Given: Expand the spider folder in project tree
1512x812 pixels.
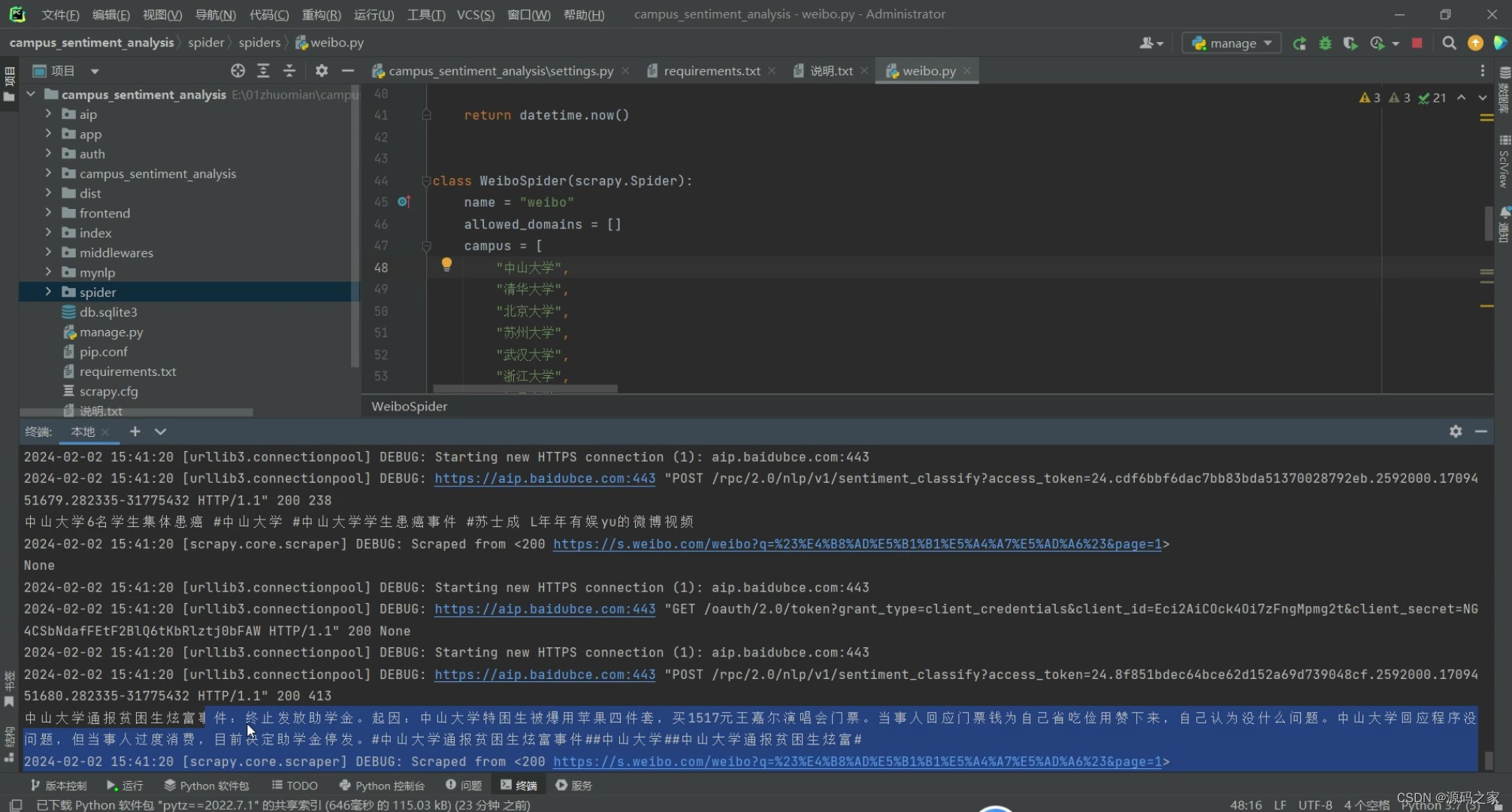Looking at the screenshot, I should tap(48, 292).
